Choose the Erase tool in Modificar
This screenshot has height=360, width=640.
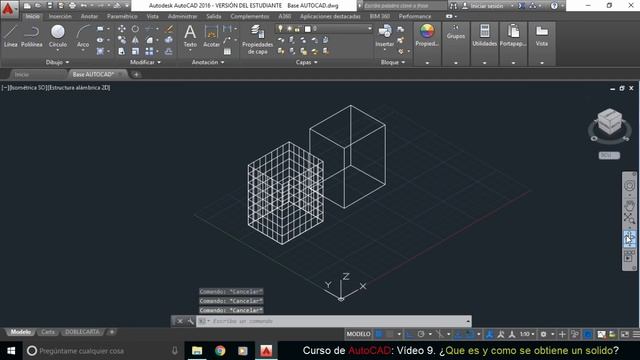tap(169, 29)
